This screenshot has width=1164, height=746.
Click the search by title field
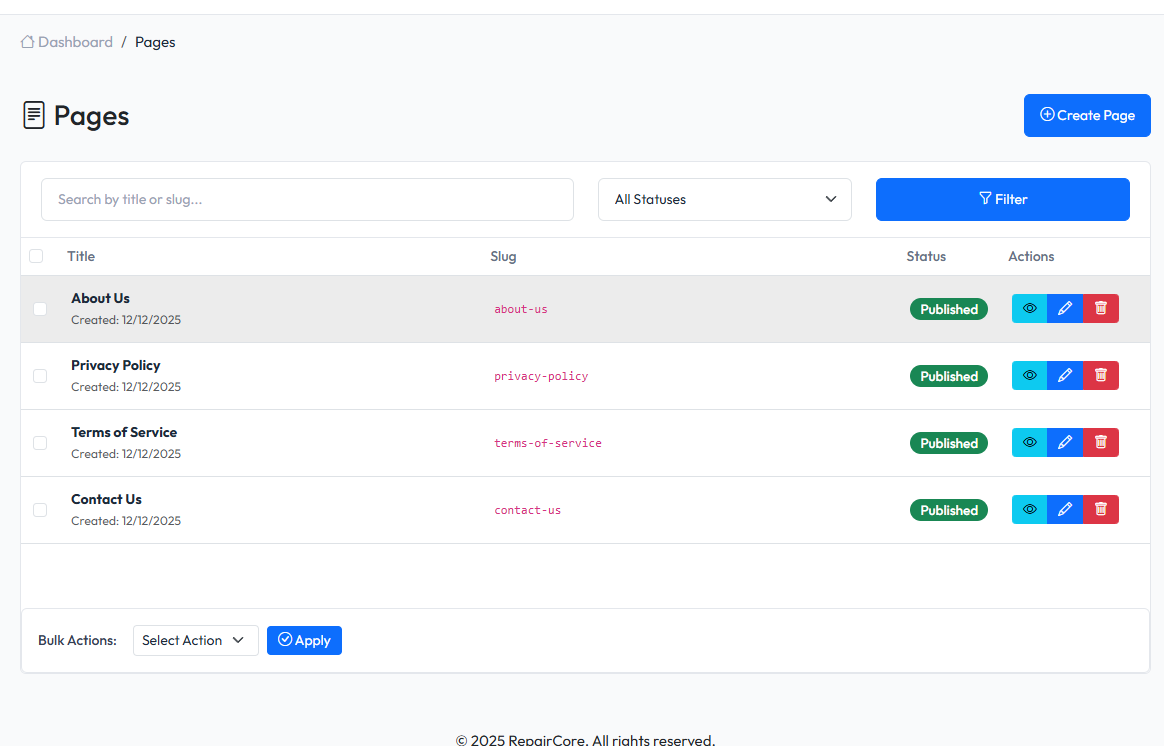(x=307, y=199)
